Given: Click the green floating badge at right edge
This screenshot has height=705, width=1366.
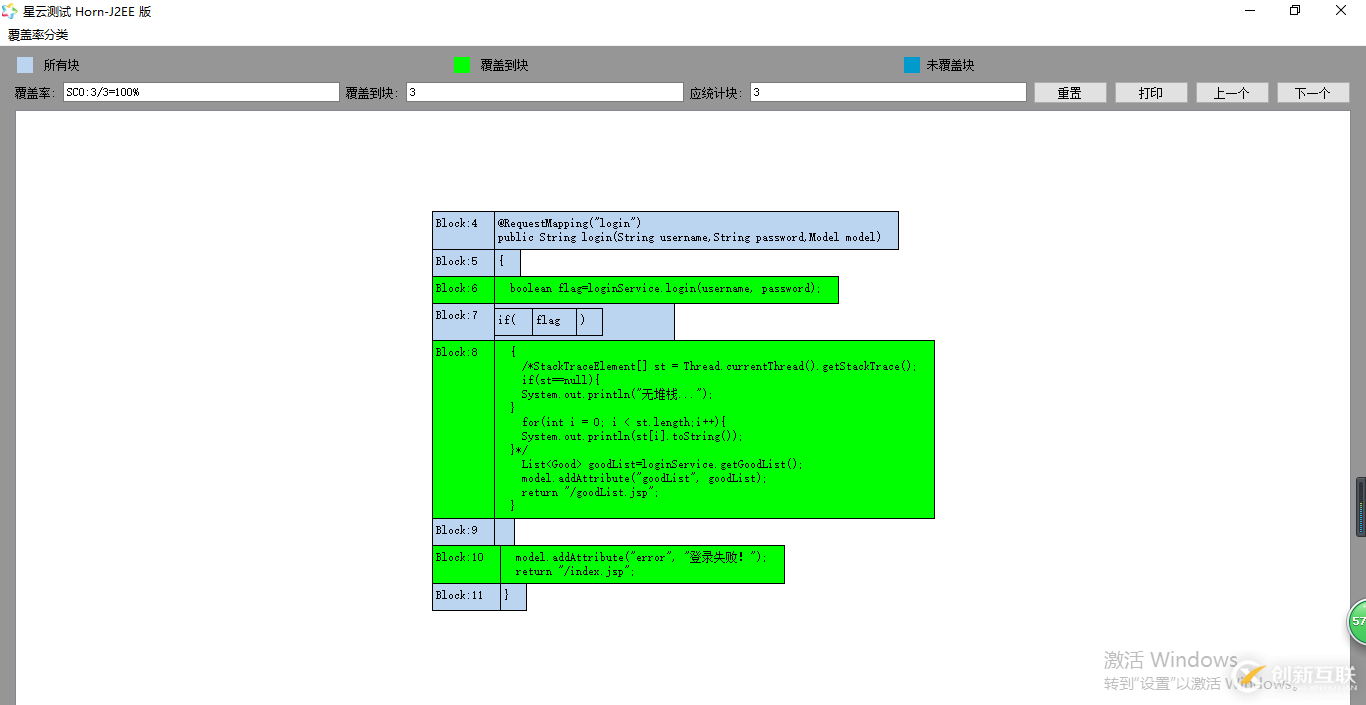Looking at the screenshot, I should [x=1357, y=621].
